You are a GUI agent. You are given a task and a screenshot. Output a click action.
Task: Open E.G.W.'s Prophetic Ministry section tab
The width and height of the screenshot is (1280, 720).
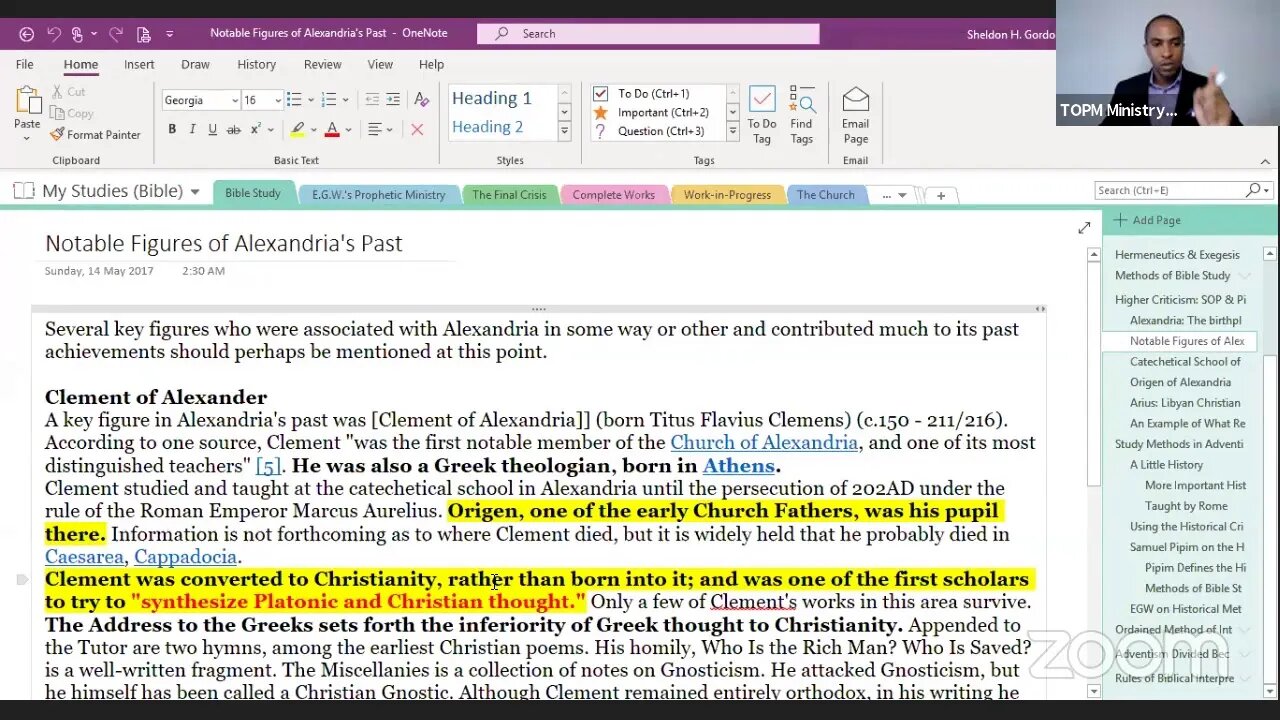pyautogui.click(x=378, y=195)
